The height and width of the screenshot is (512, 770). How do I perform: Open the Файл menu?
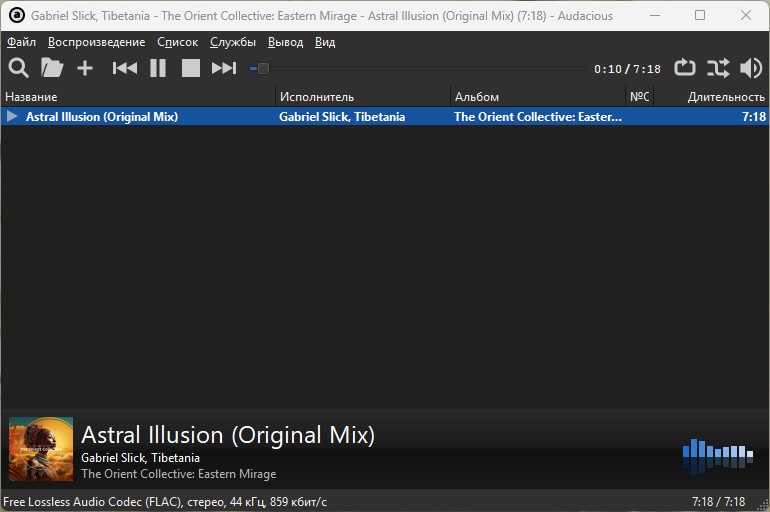(x=21, y=42)
